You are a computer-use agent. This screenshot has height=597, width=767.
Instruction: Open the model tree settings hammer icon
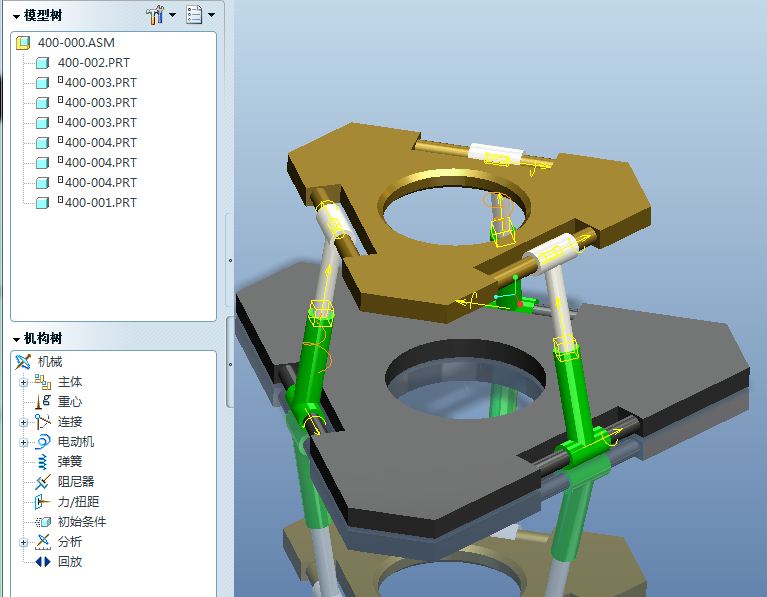[156, 15]
